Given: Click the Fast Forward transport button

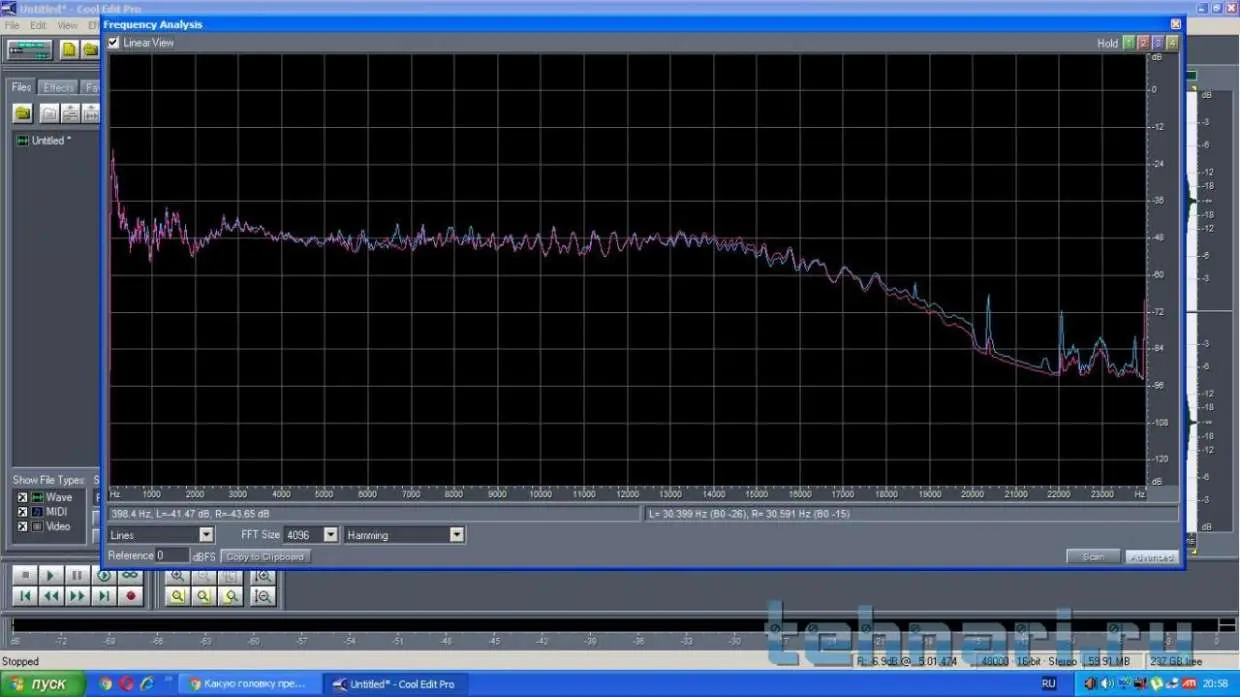Looking at the screenshot, I should (x=77, y=596).
